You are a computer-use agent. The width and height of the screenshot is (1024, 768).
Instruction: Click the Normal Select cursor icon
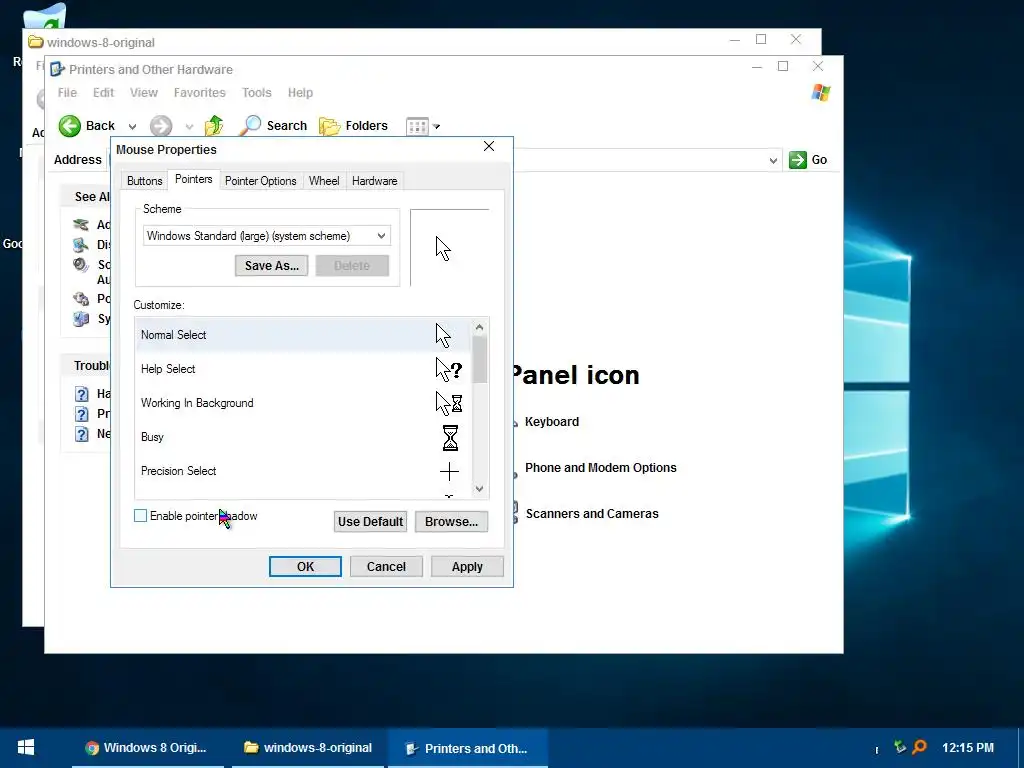point(443,335)
